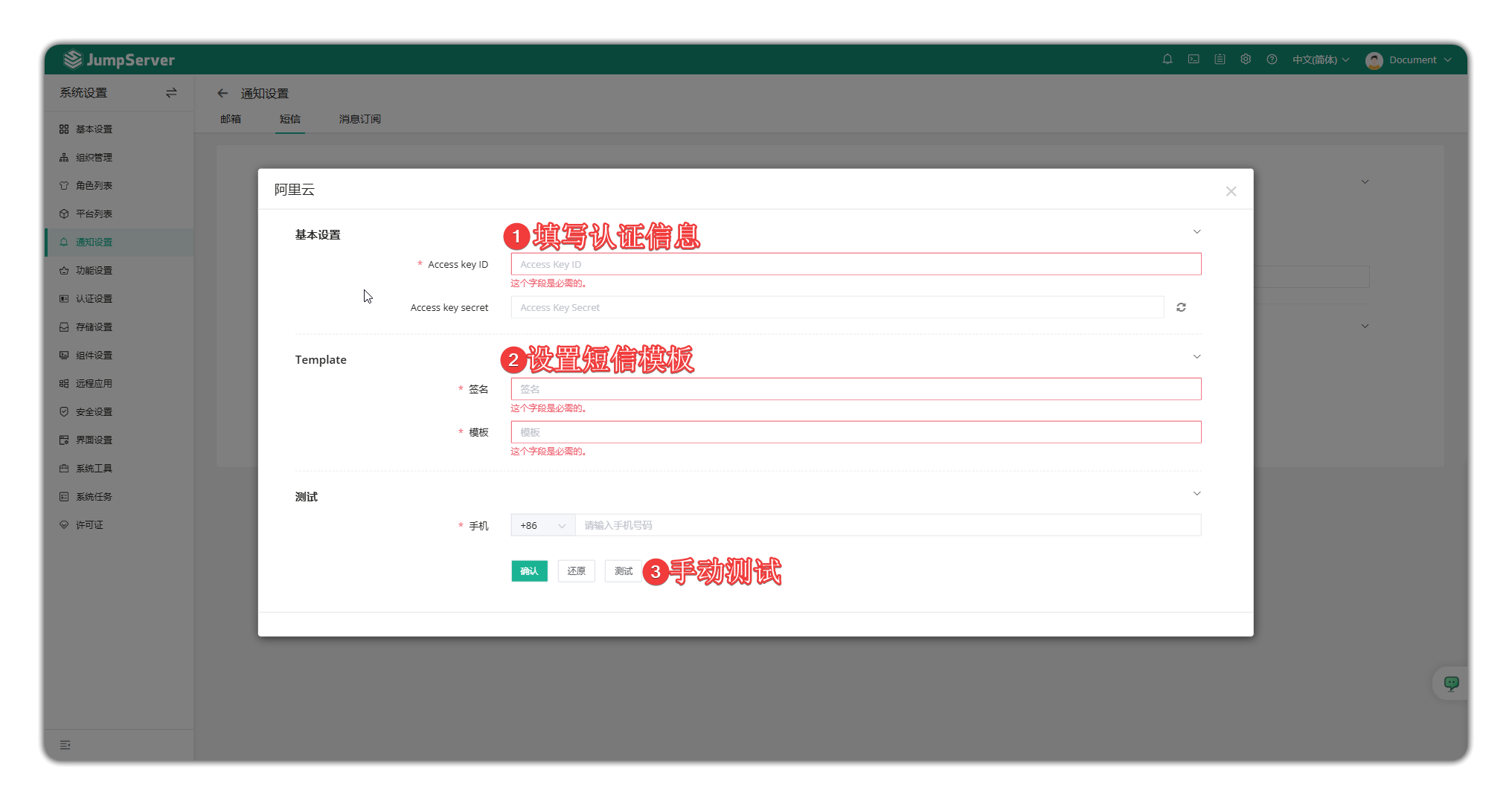1512x790 pixels.
Task: Click the 平台列表 sidebar cube icon
Action: [x=64, y=214]
